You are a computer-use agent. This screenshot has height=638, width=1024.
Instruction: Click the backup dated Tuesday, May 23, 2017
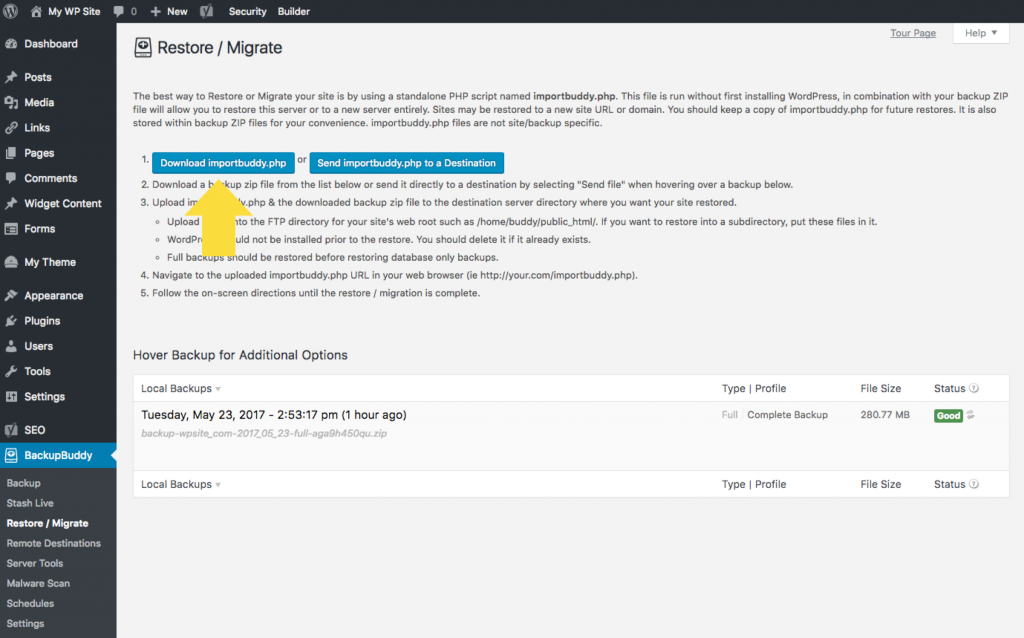click(274, 415)
